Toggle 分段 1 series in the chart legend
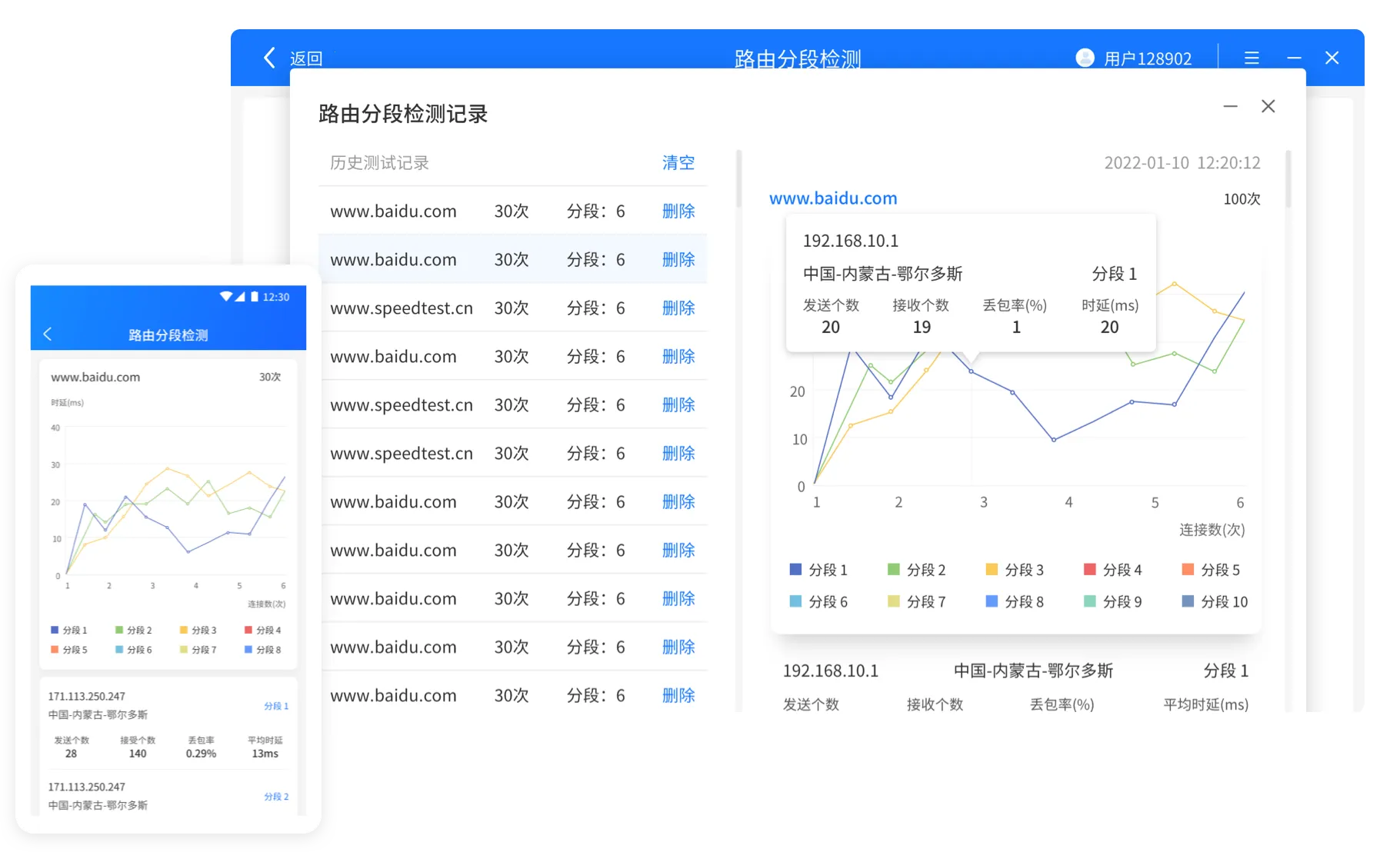The image size is (1400, 852). 818,570
